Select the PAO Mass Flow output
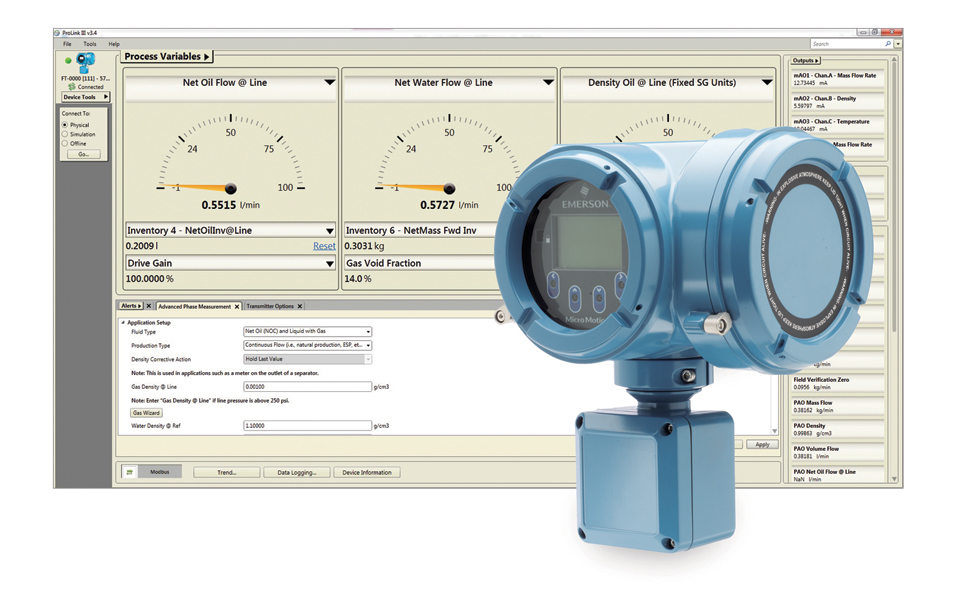 pos(836,406)
